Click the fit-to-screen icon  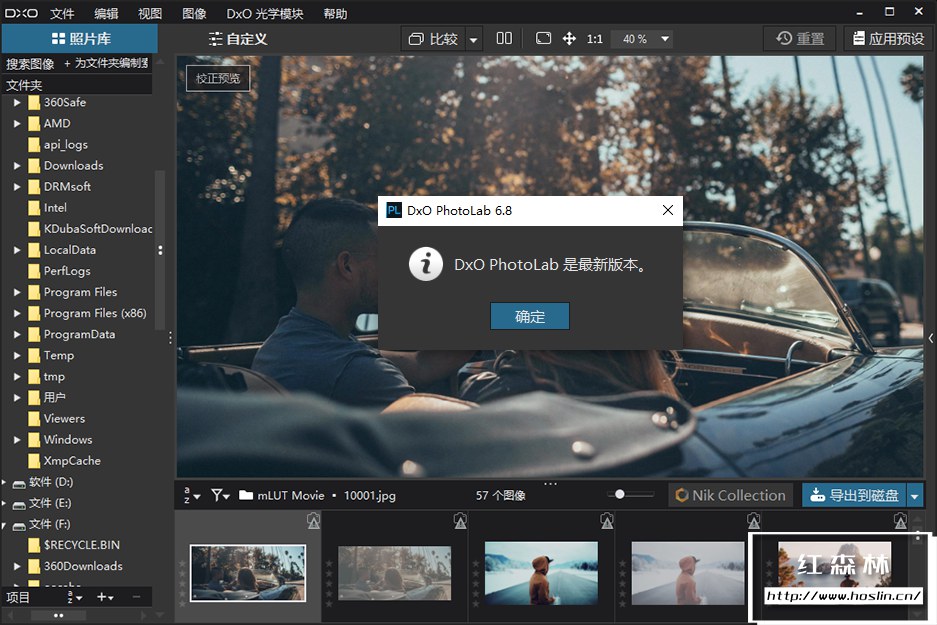pyautogui.click(x=543, y=39)
